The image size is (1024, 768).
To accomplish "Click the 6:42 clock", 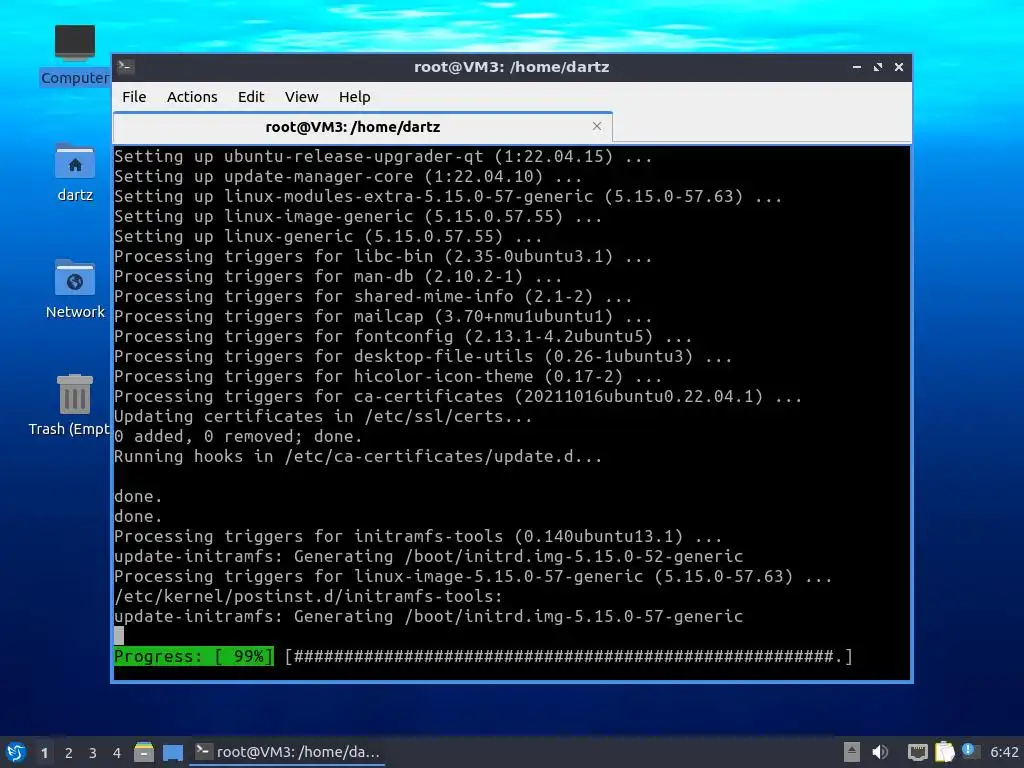I will click(1004, 752).
